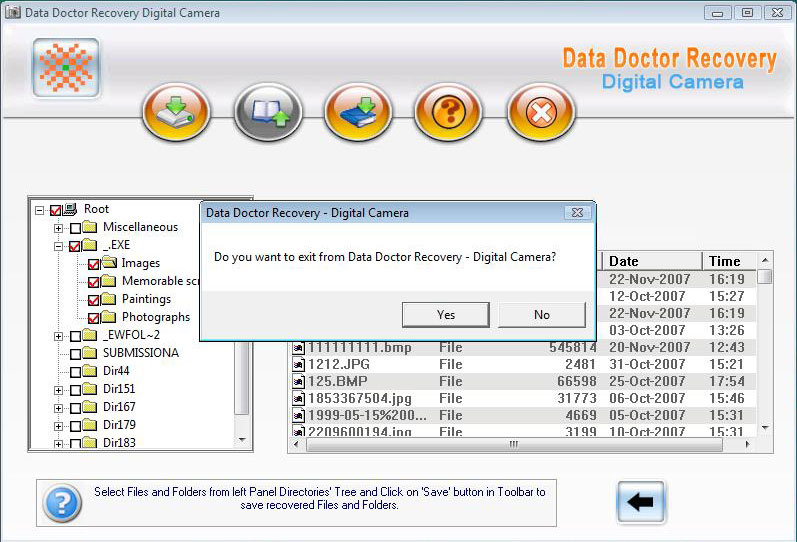Select file 1853367504.jpg in list

tap(359, 398)
